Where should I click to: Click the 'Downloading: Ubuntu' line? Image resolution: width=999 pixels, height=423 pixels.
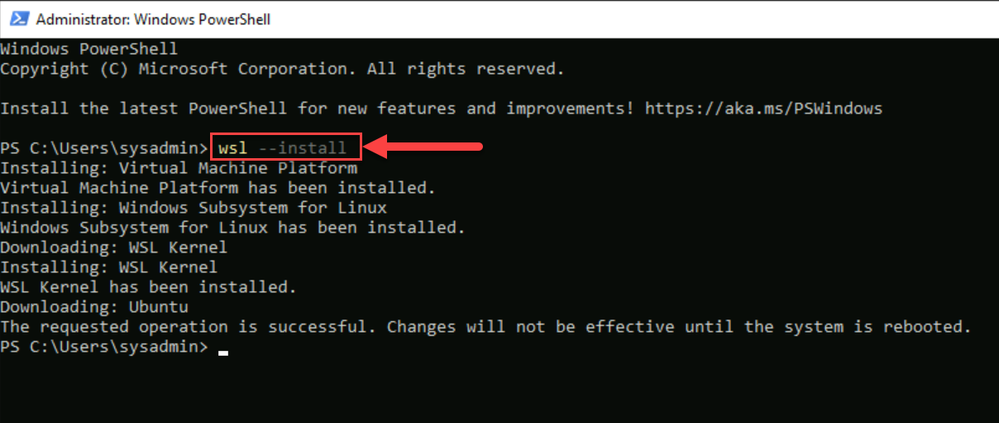click(x=94, y=307)
